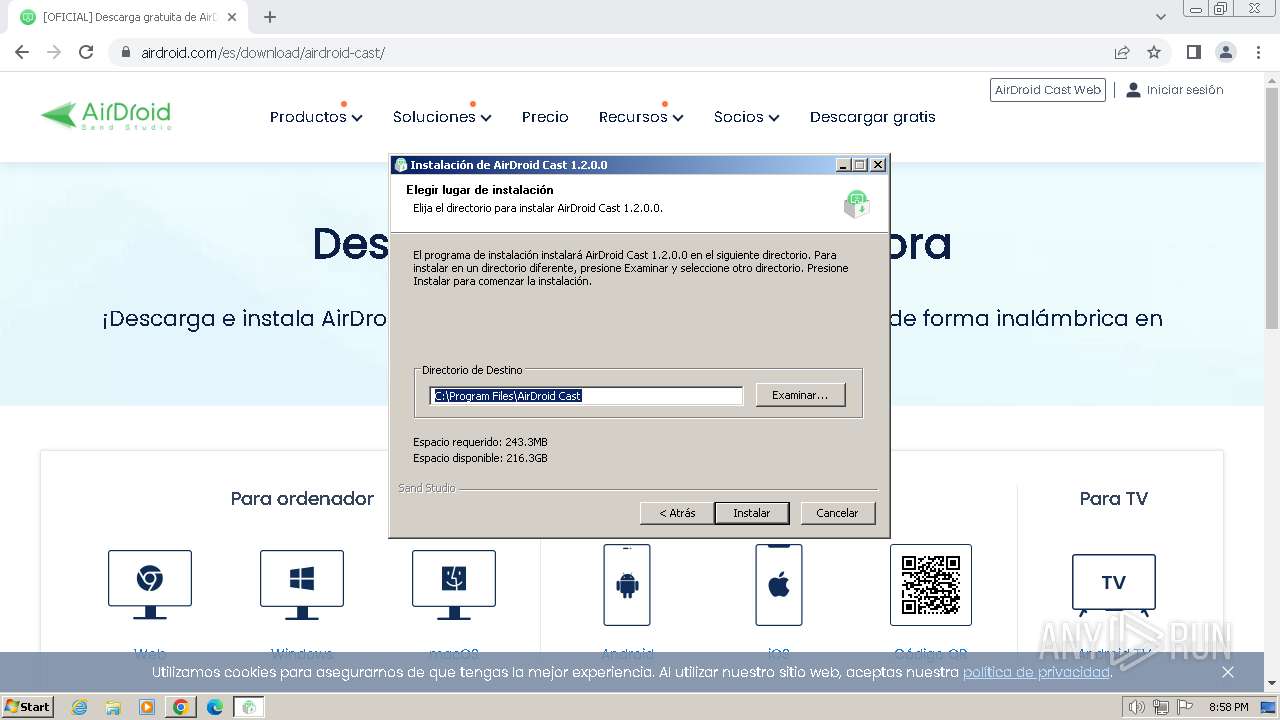Click the iOS Apple phone icon
1280x720 pixels.
(779, 585)
